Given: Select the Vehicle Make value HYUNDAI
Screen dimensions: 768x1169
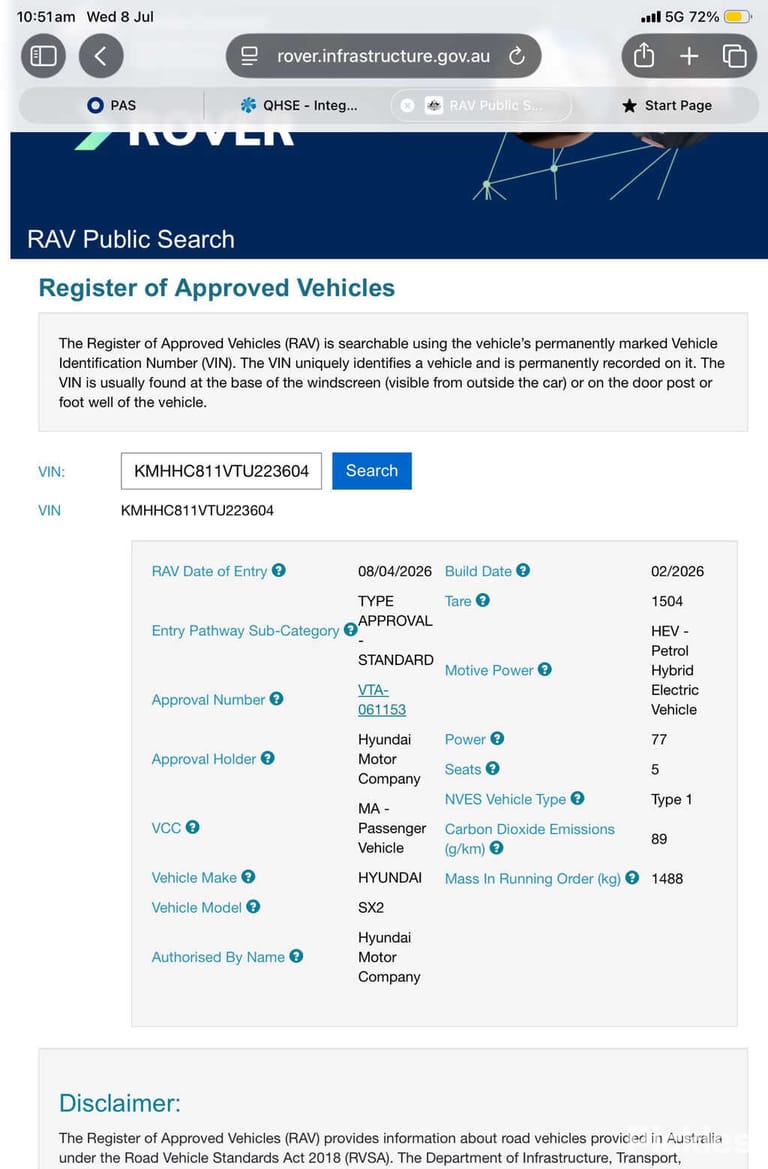Looking at the screenshot, I should (390, 877).
